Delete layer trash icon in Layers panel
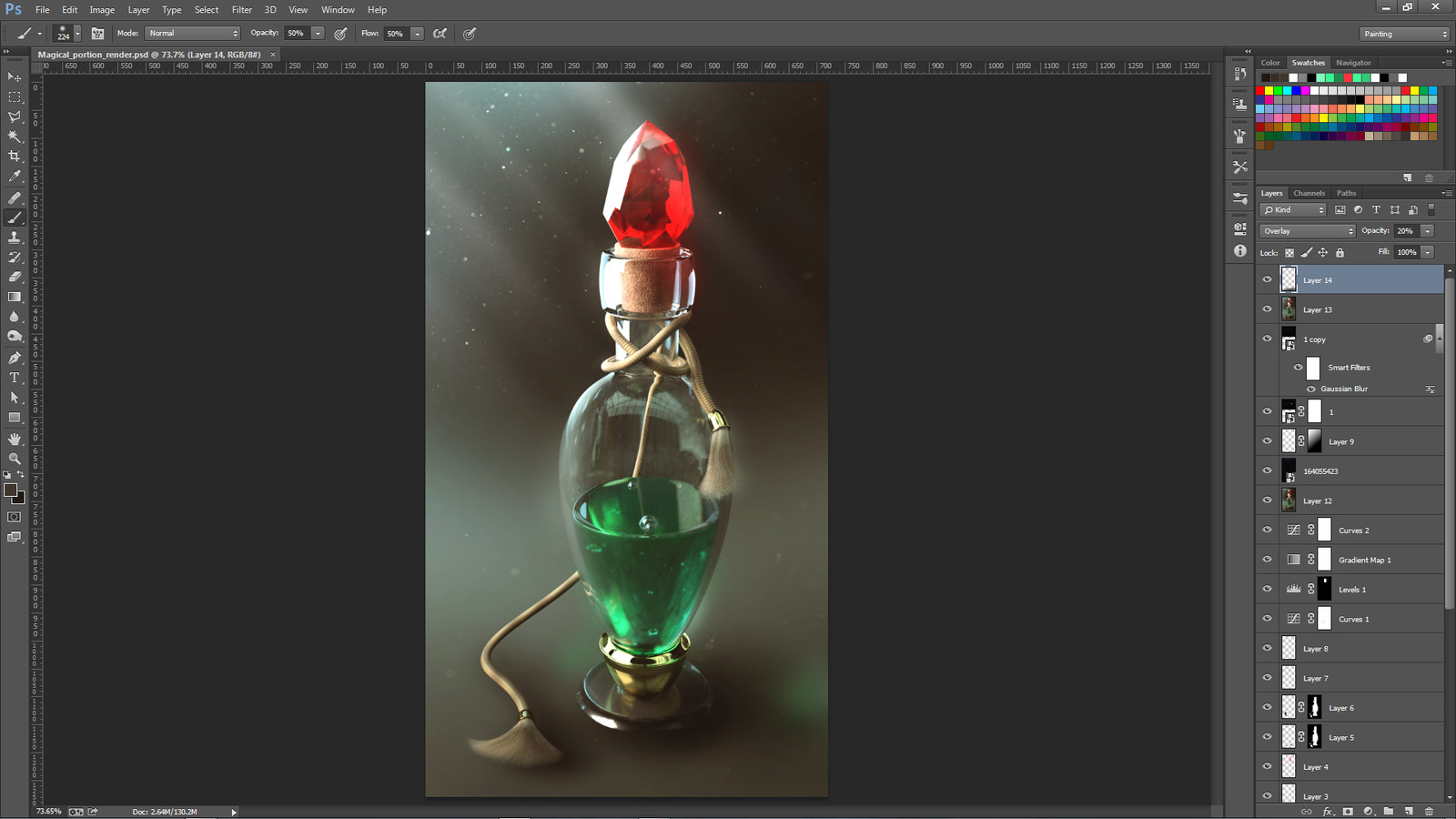 click(x=1429, y=811)
